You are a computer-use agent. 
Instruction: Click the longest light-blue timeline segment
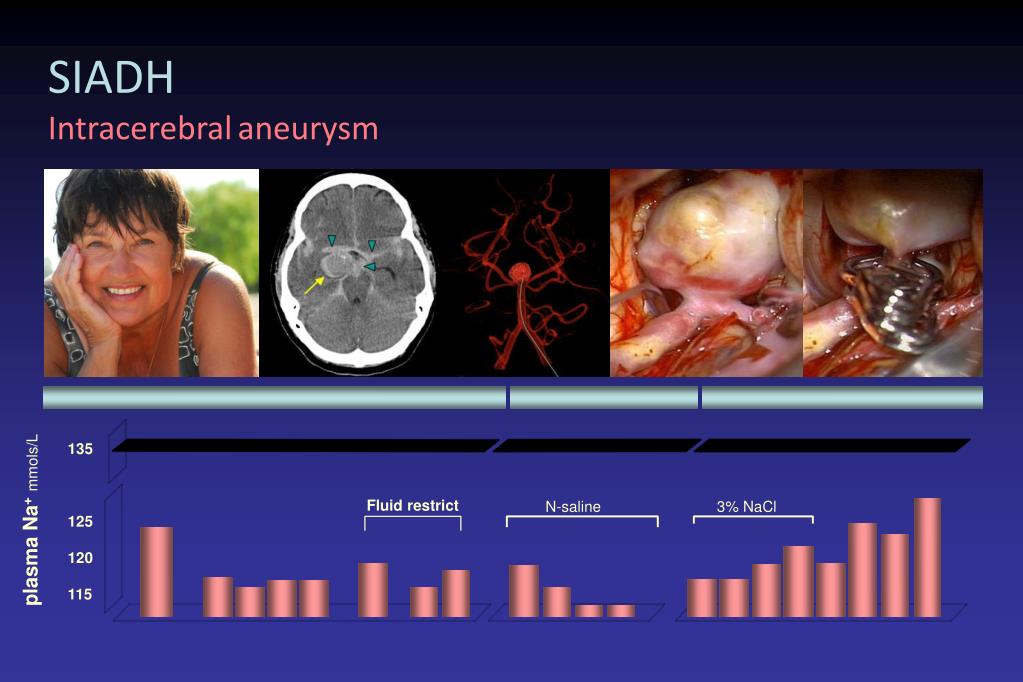275,397
